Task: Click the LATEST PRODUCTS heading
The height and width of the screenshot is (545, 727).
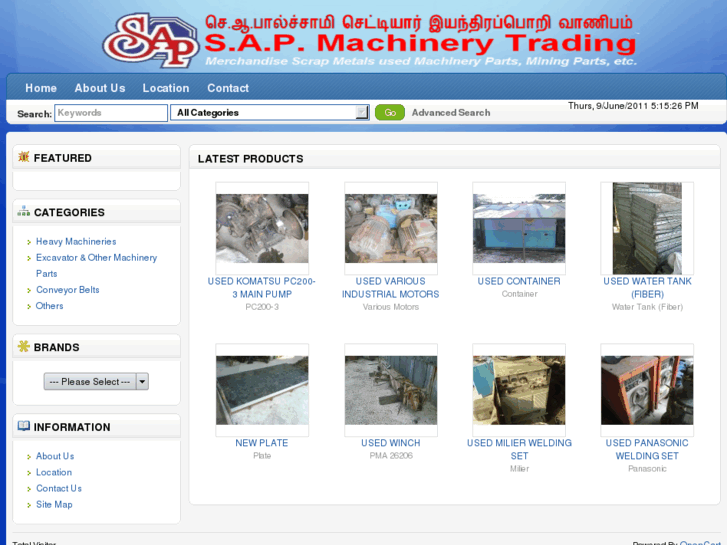Action: tap(250, 159)
